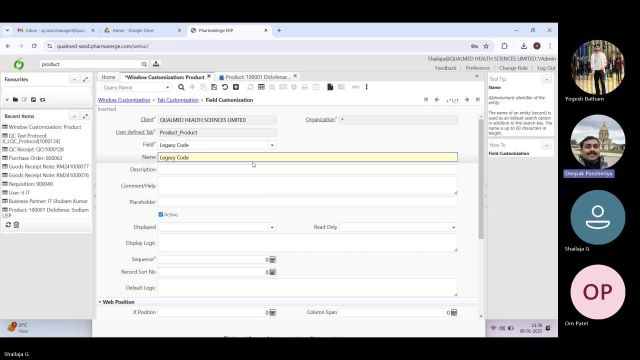Open recent item Business Partner: IT Shubam Kumar
The image size is (640, 360).
tap(45, 201)
